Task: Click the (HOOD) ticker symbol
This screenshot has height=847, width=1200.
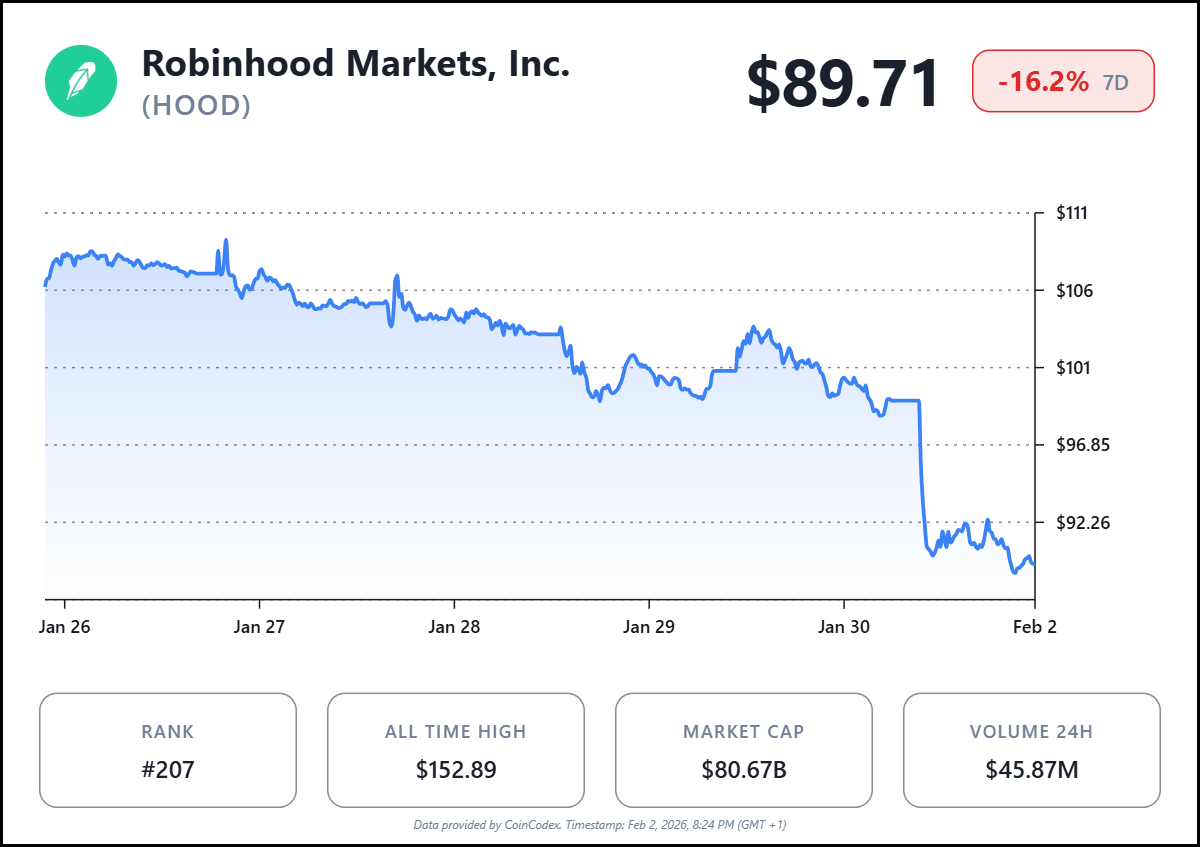Action: tap(196, 105)
